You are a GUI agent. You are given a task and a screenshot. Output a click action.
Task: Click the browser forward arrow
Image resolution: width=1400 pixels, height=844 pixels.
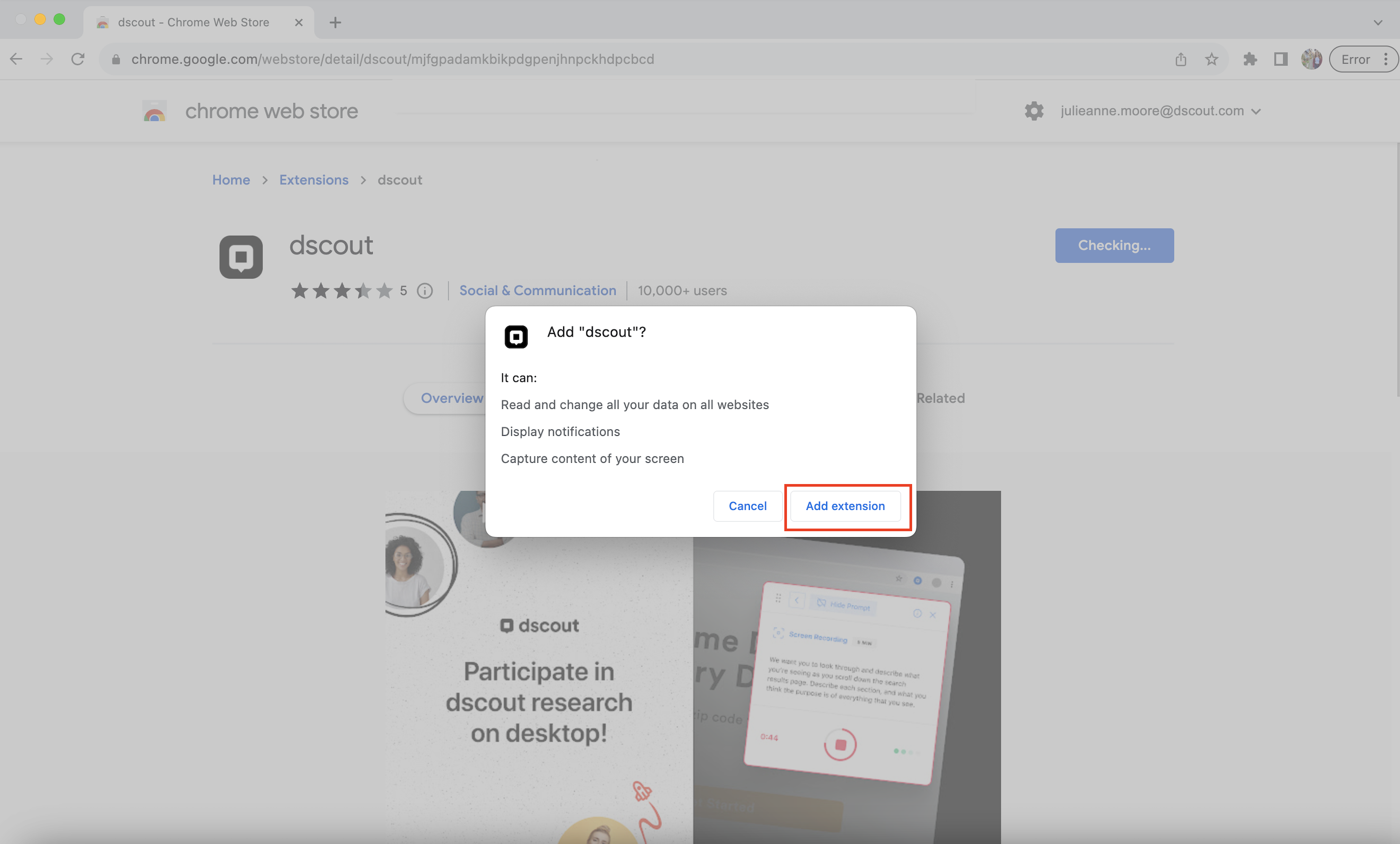pos(47,59)
